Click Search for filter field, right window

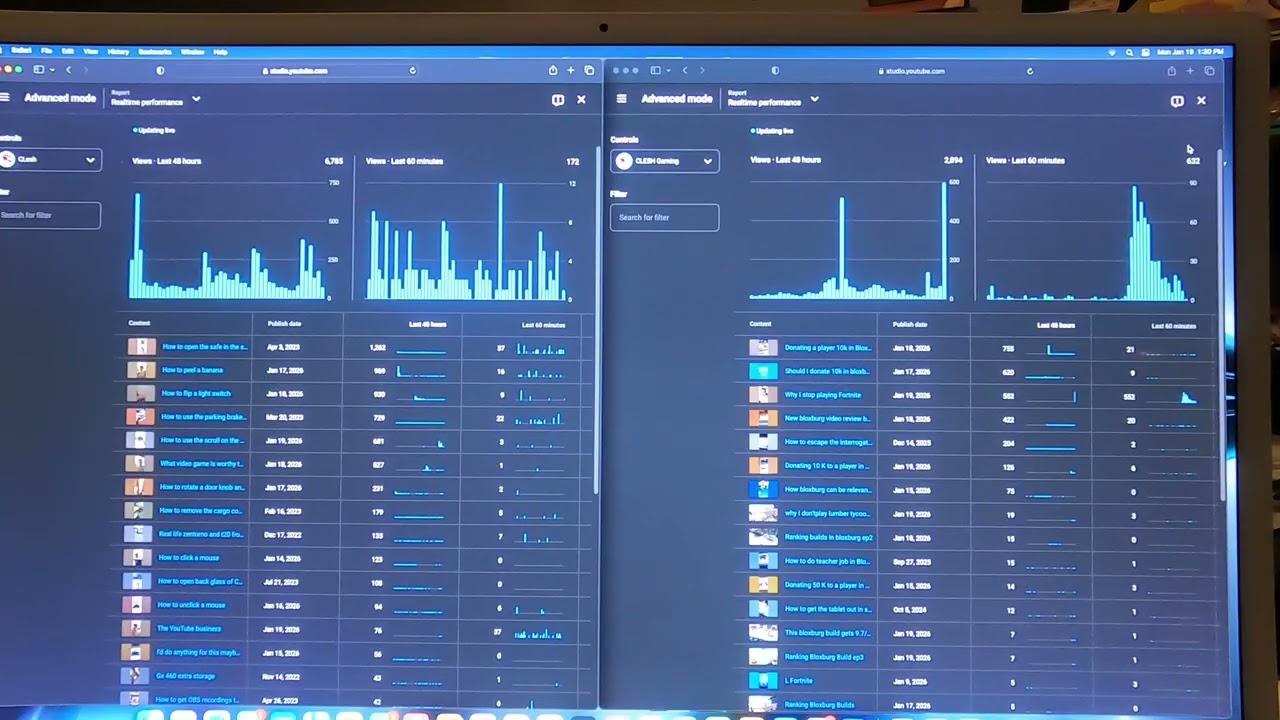pyautogui.click(x=664, y=217)
